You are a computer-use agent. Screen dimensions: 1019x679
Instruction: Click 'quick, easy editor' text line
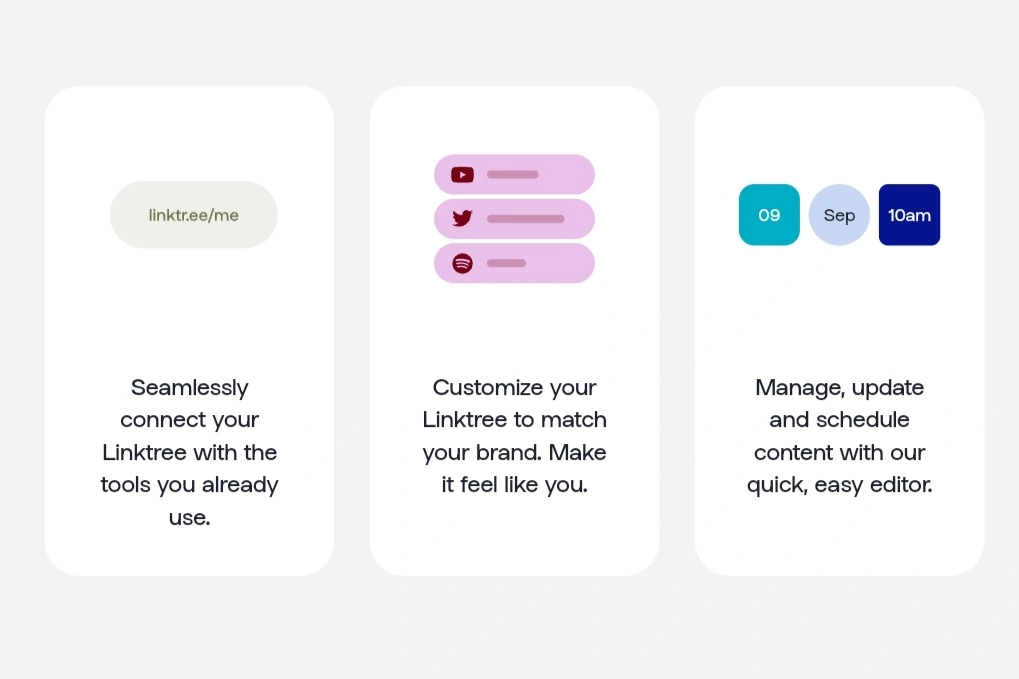[839, 485]
